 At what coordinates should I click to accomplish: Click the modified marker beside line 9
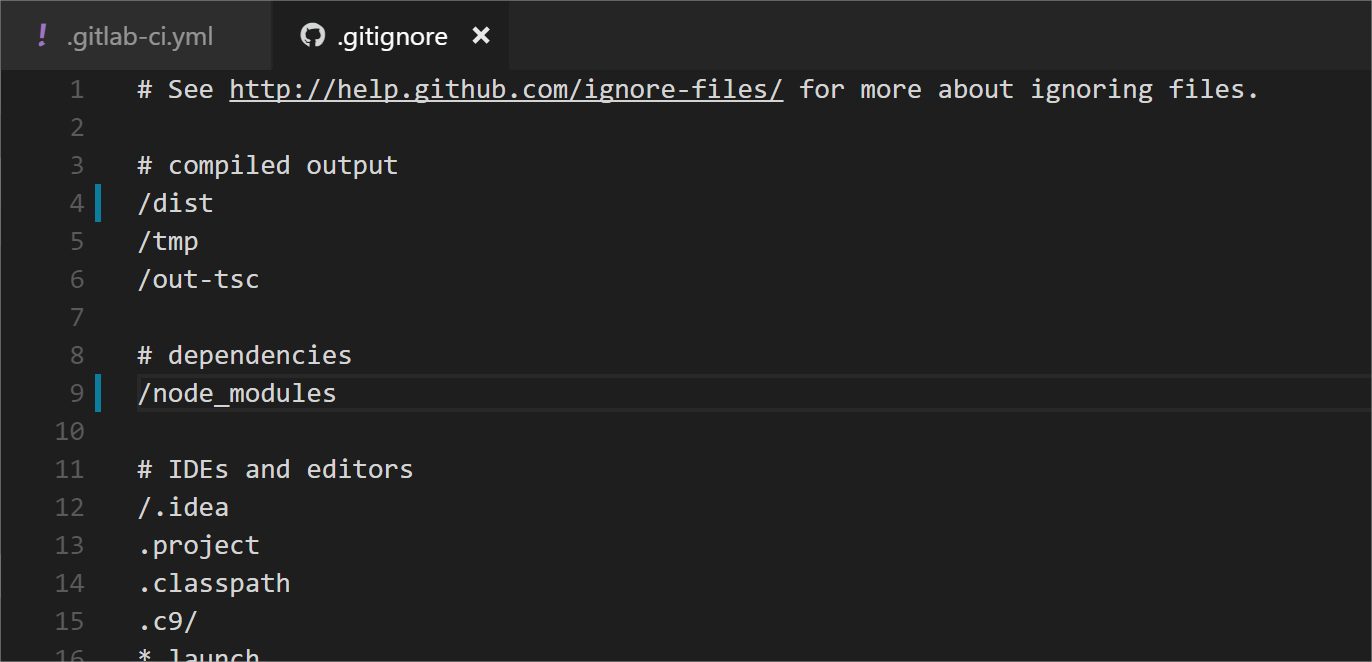98,393
